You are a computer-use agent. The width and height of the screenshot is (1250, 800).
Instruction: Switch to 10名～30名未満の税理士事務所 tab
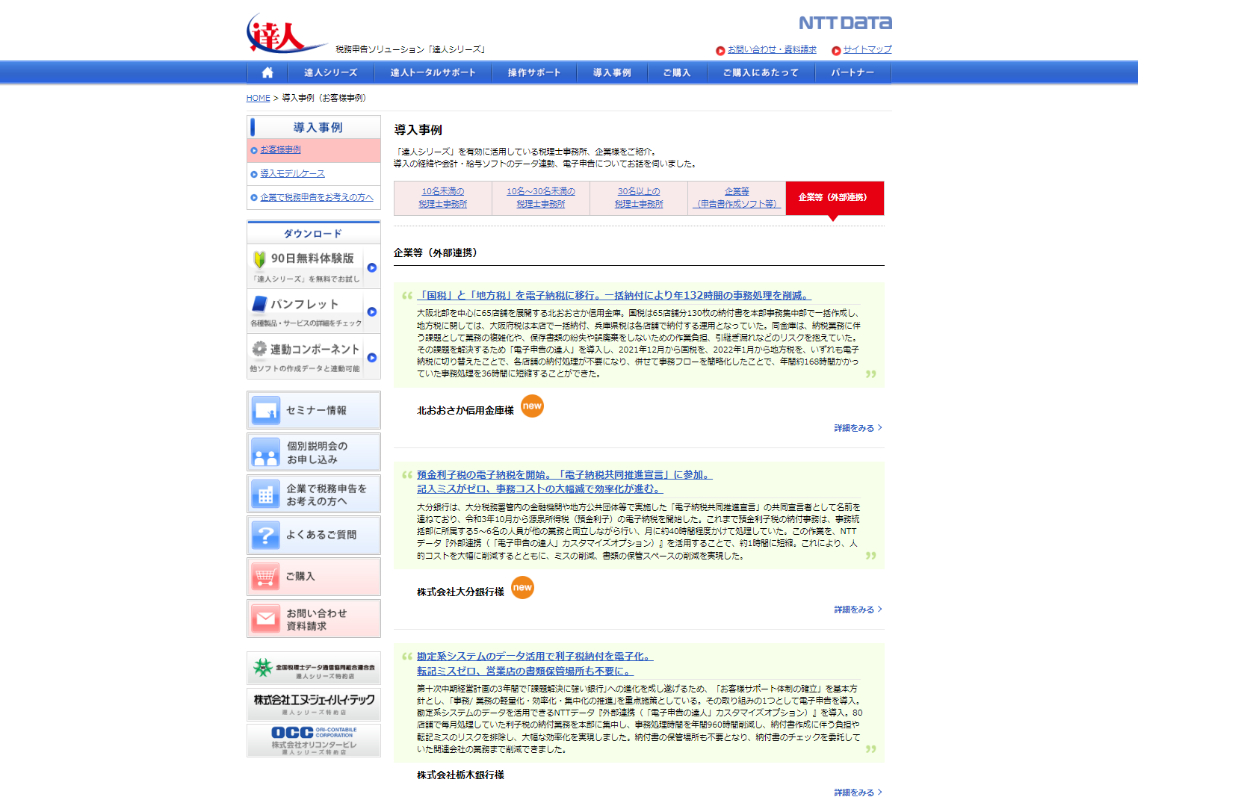coord(541,198)
